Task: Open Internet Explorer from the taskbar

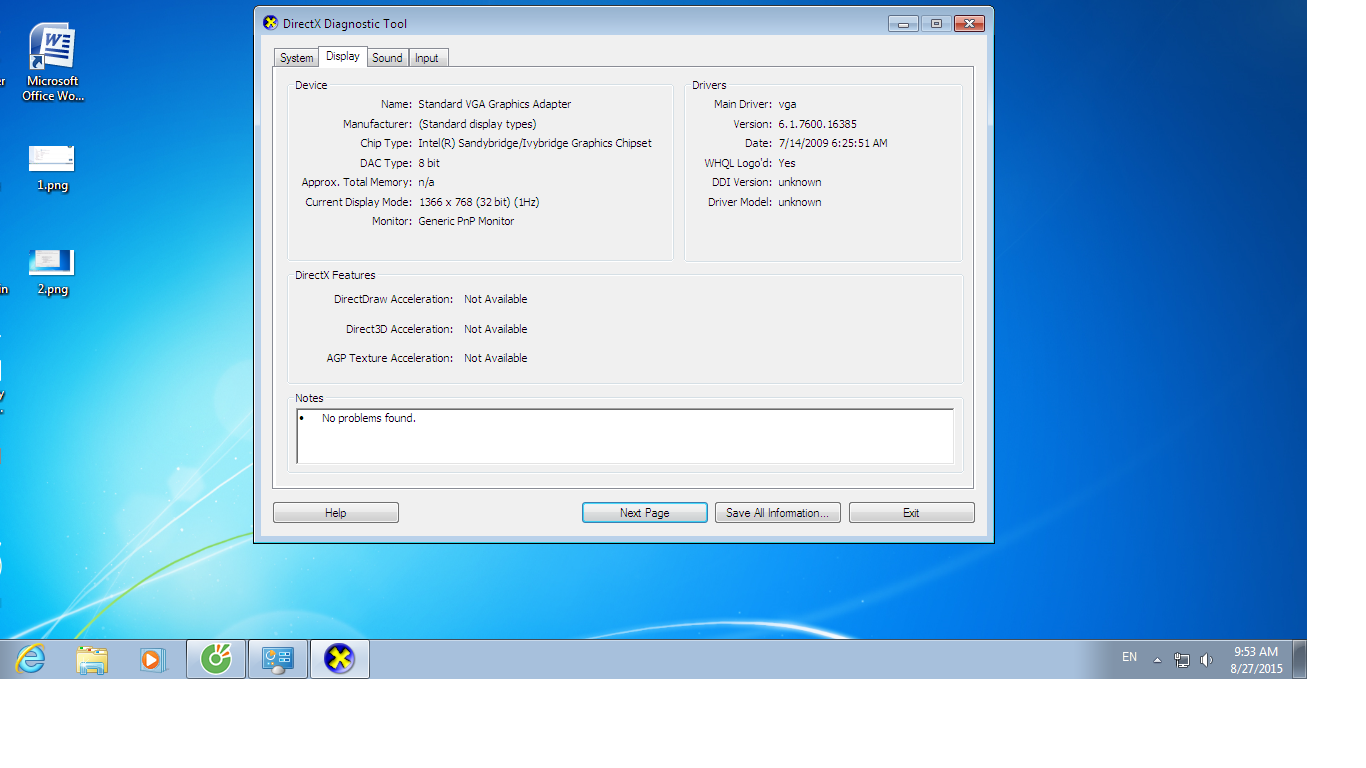Action: point(31,659)
